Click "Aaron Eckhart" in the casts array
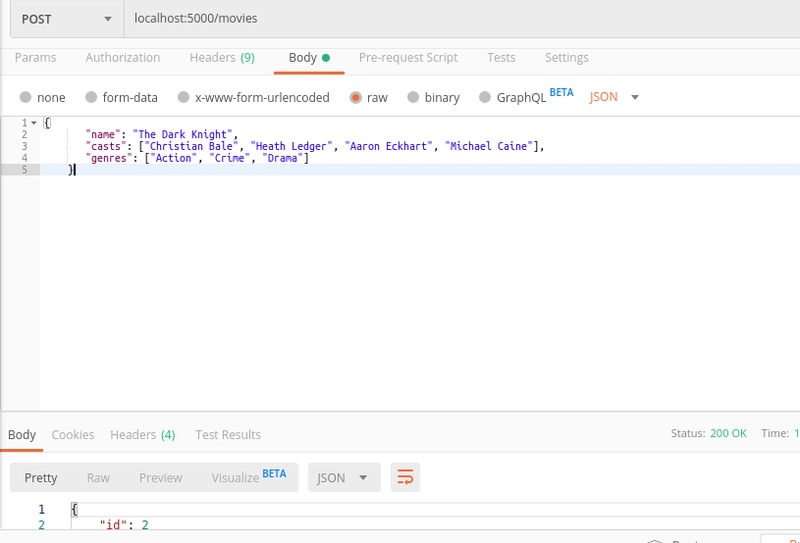Screen dimensions: 800x543 [388, 146]
